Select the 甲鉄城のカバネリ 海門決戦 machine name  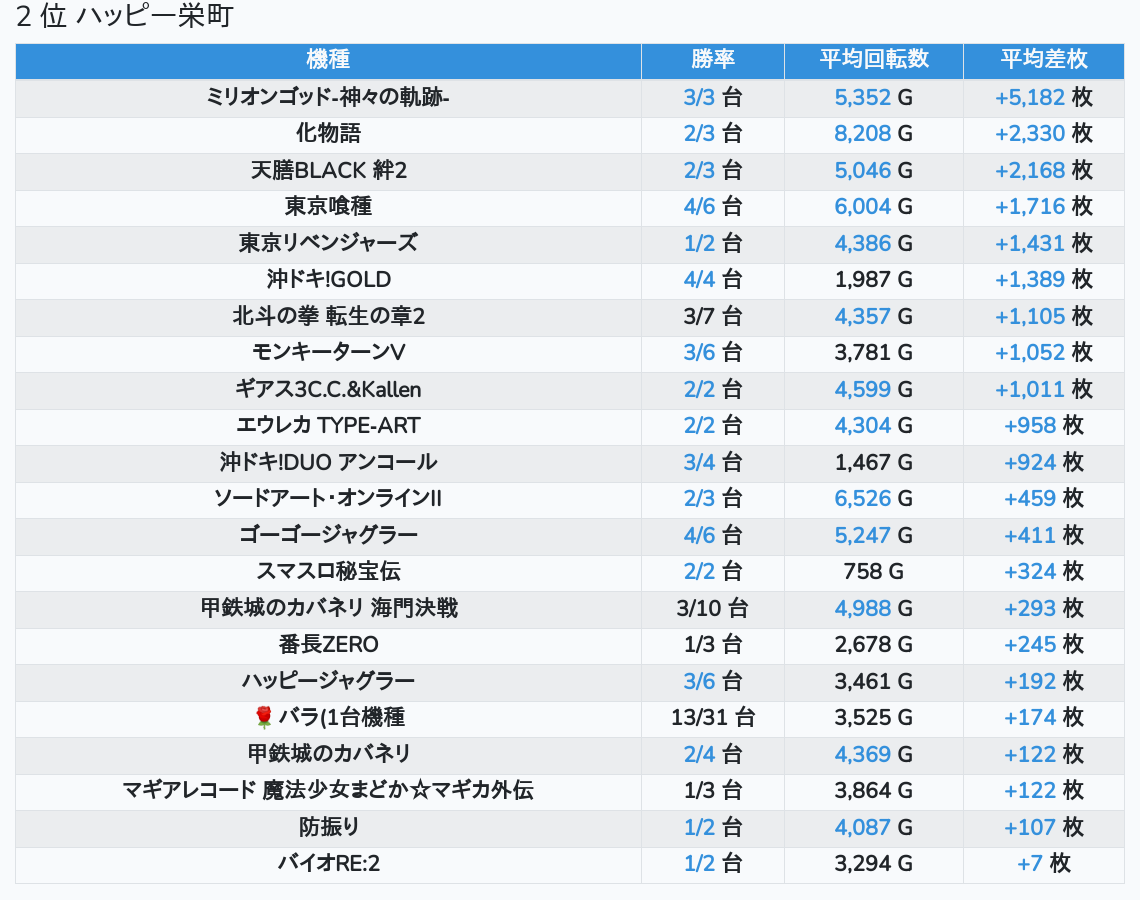pyautogui.click(x=328, y=608)
